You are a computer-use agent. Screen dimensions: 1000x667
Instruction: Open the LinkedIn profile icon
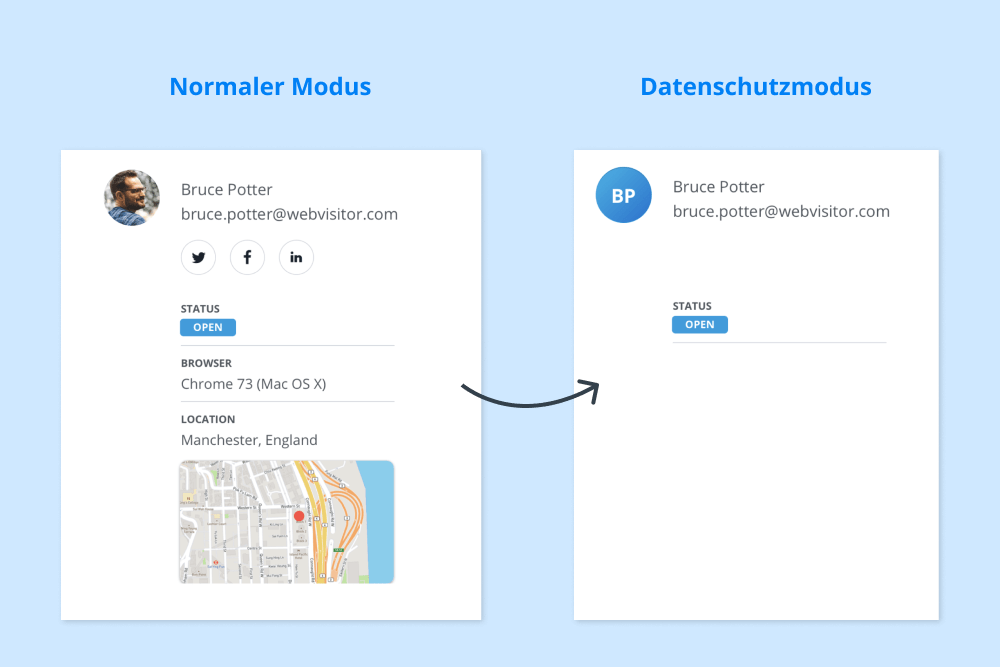[x=296, y=258]
